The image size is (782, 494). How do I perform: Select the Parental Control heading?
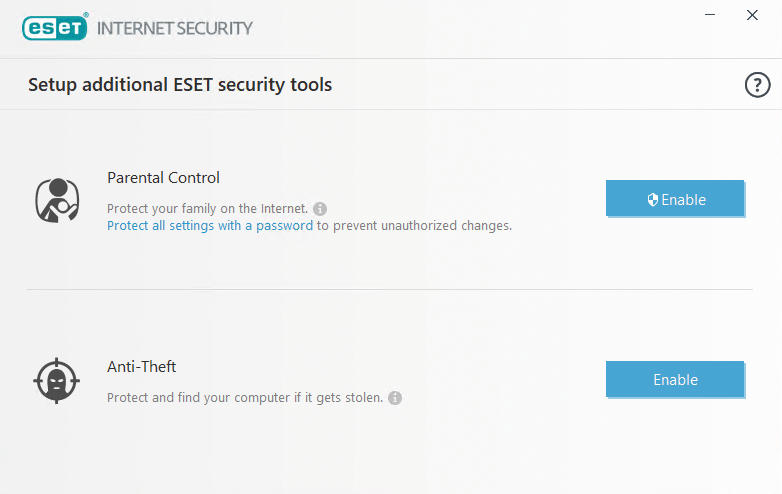(x=163, y=178)
